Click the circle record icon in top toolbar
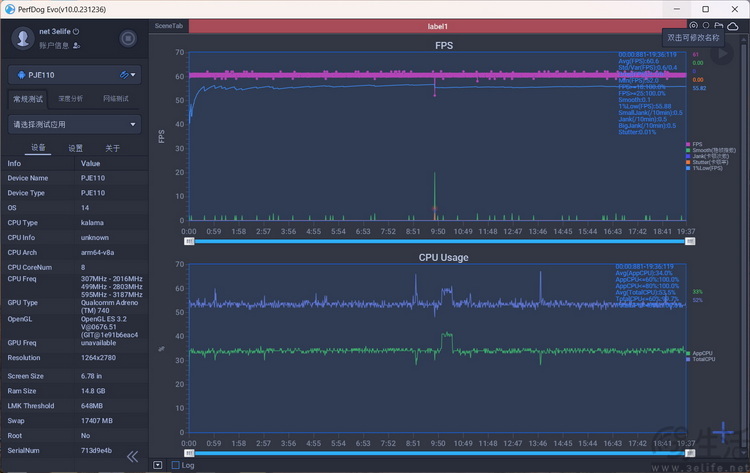 pyautogui.click(x=706, y=25)
